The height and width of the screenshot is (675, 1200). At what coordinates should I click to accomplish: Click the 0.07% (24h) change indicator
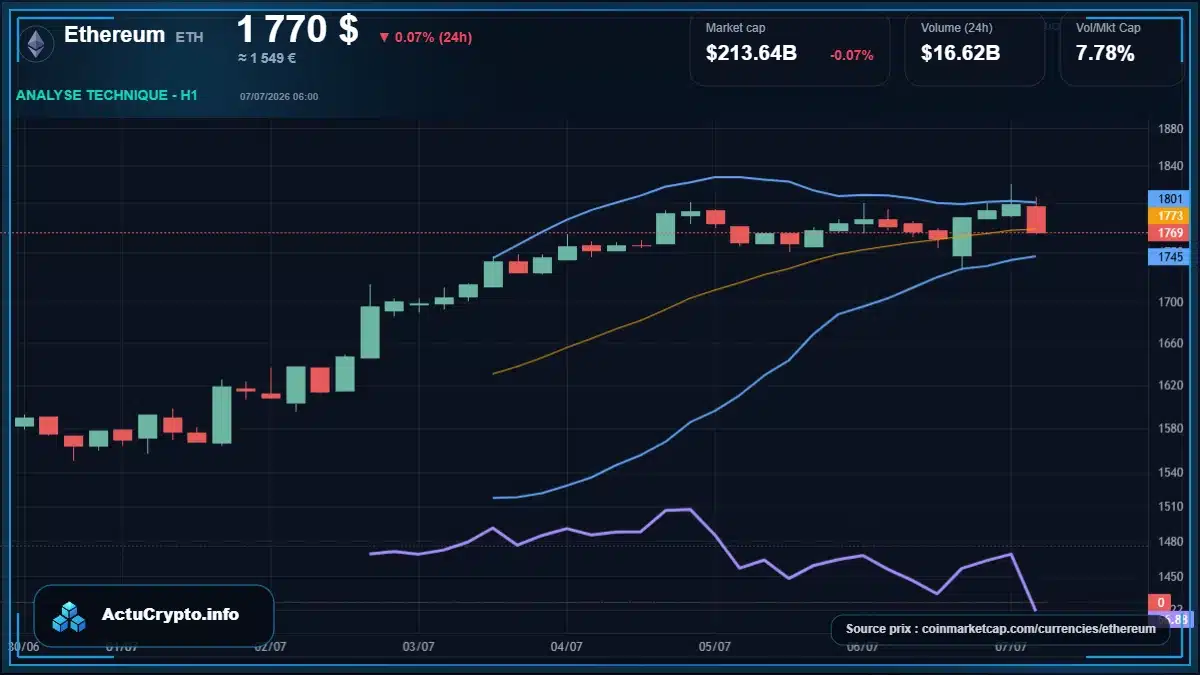[425, 37]
